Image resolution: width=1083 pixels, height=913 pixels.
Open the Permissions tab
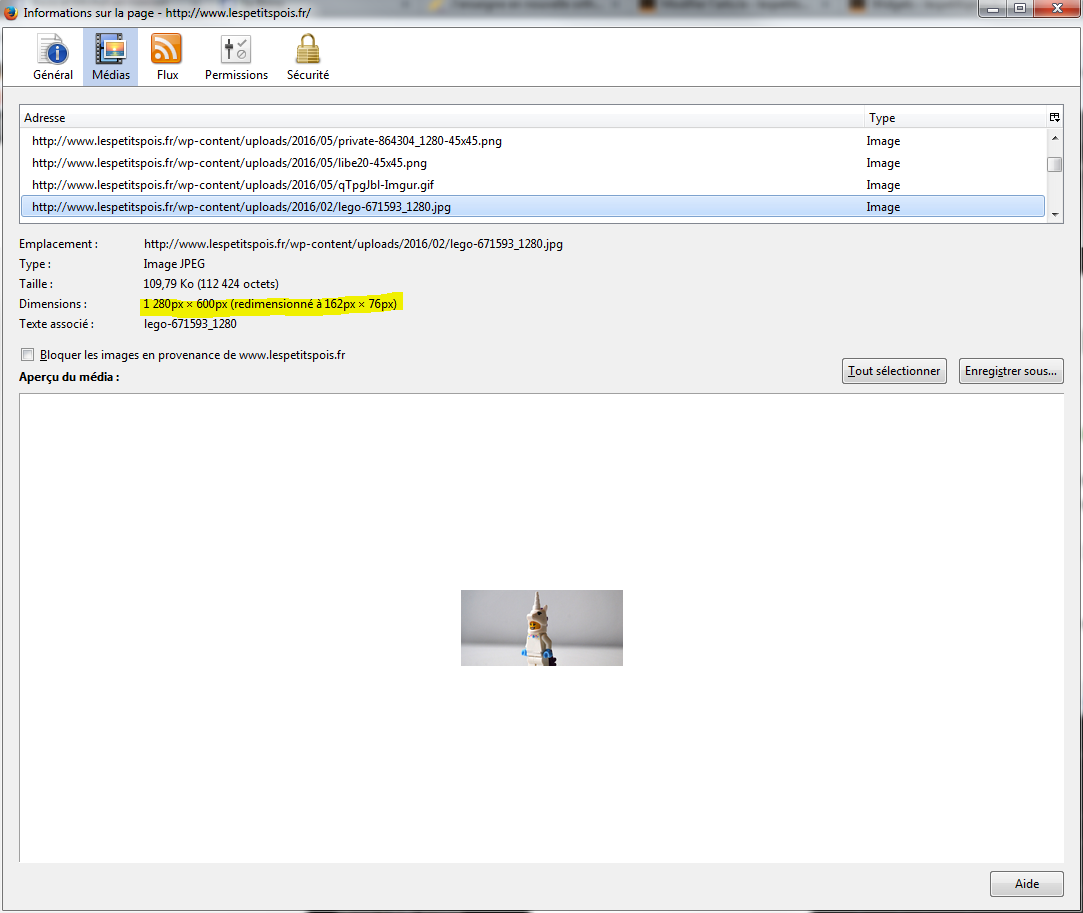pyautogui.click(x=236, y=58)
